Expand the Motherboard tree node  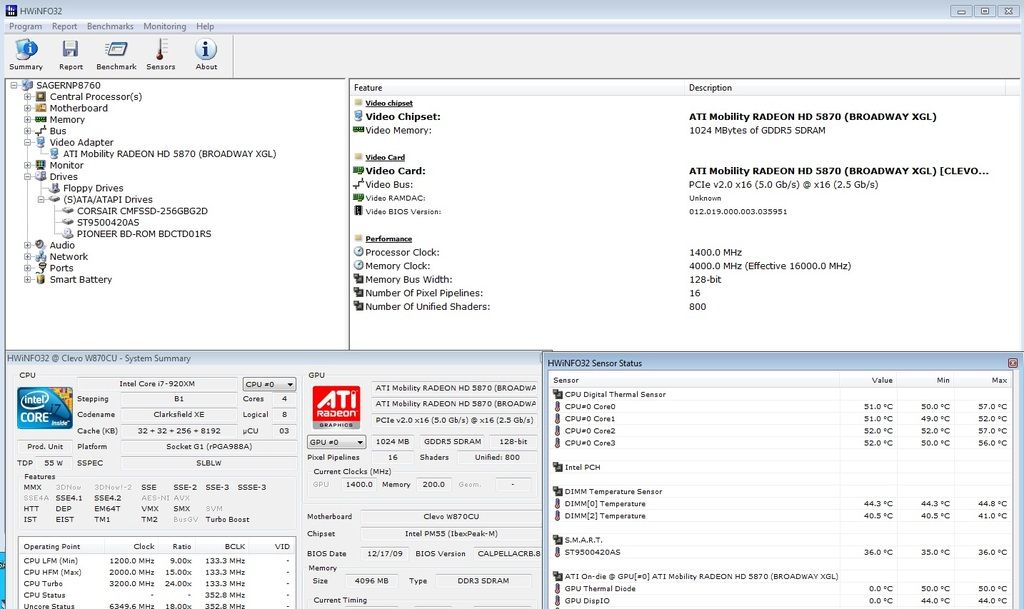(x=27, y=108)
